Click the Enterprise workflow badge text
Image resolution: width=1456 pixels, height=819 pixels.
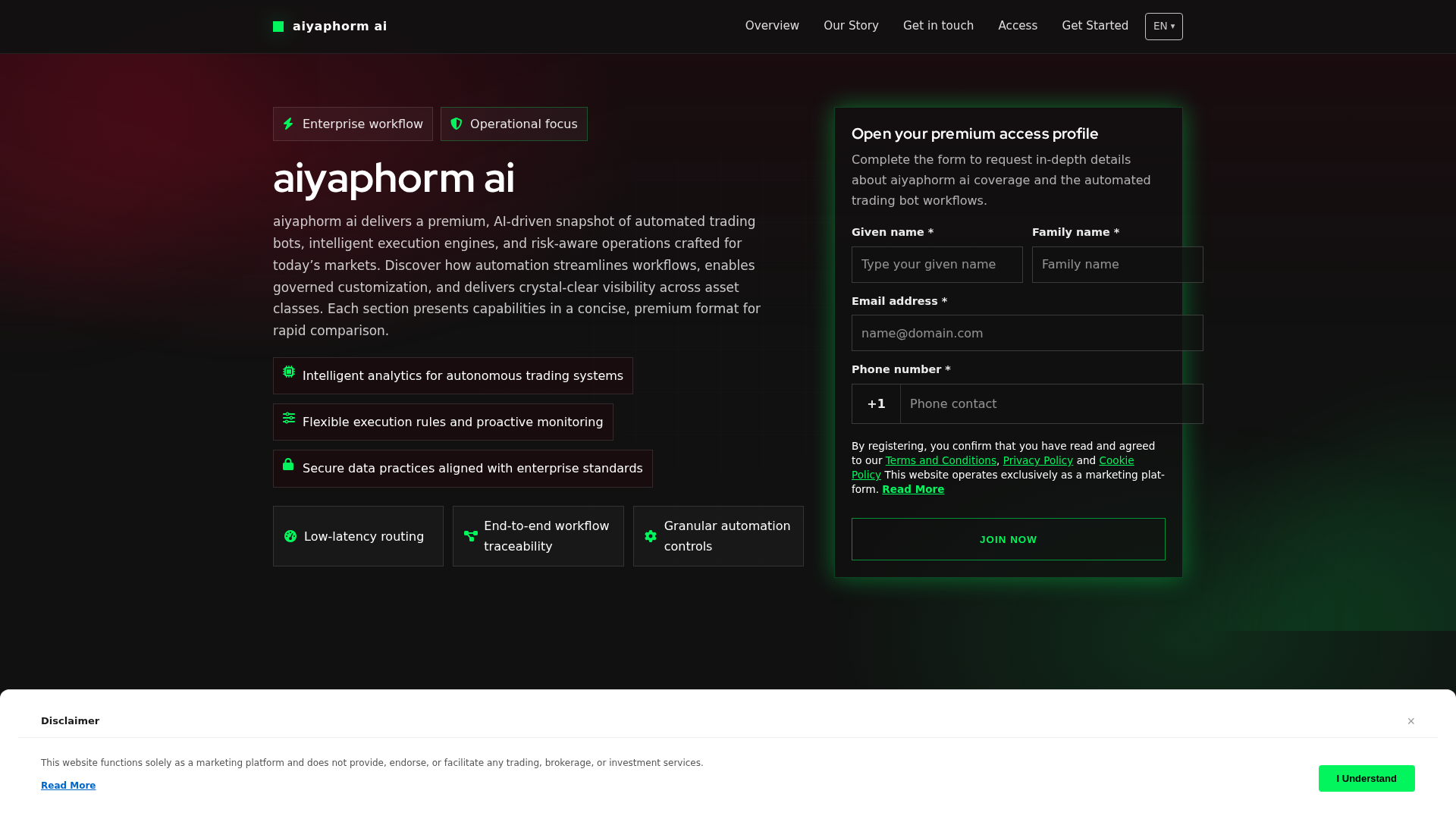(362, 124)
